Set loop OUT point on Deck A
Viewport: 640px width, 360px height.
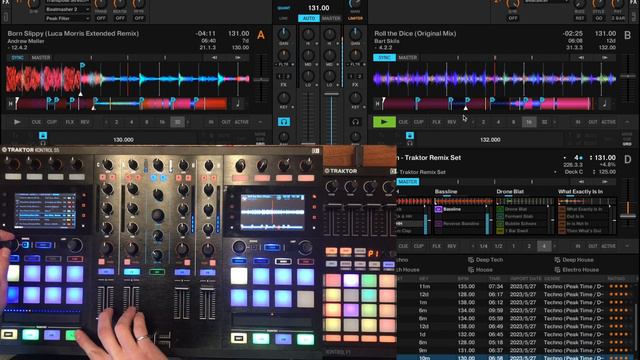coord(226,122)
